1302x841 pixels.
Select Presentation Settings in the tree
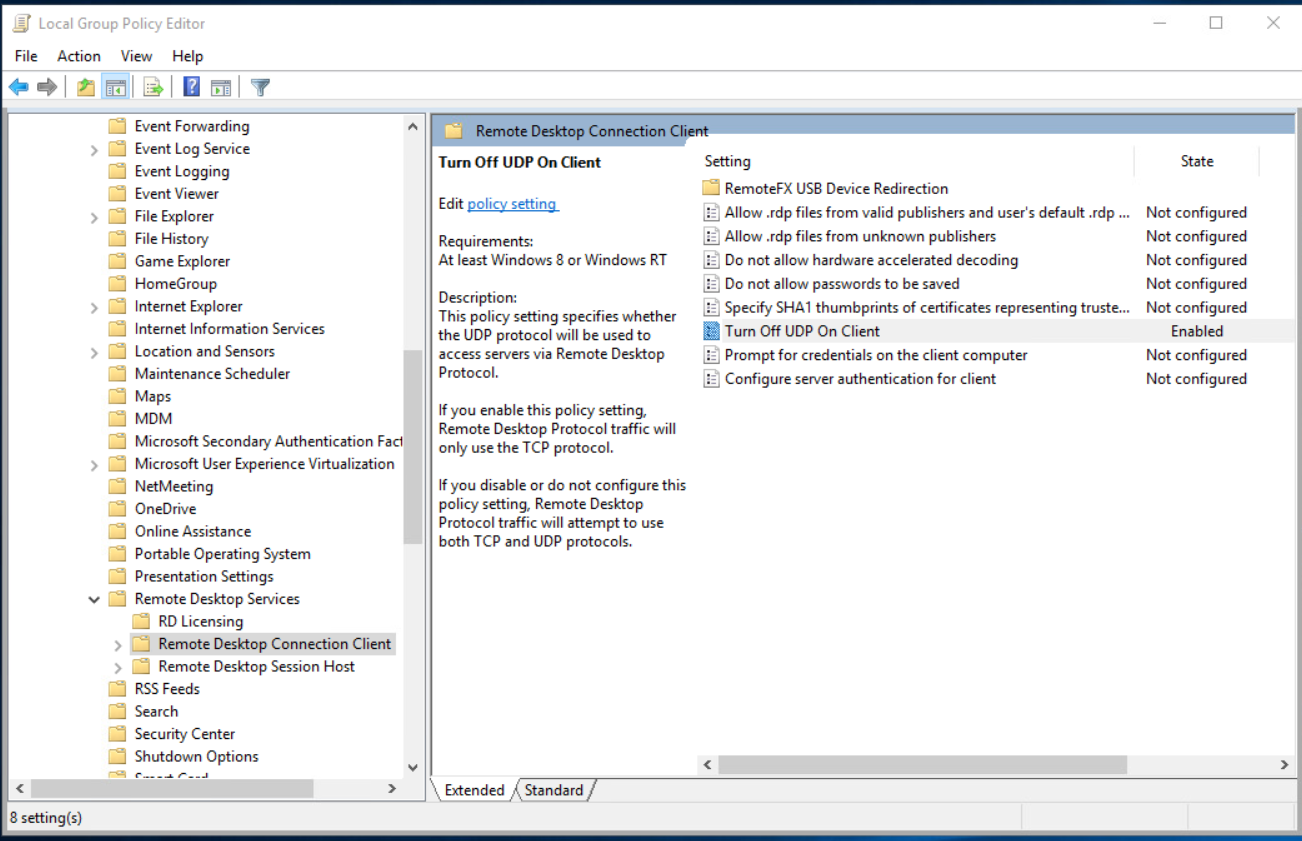(204, 577)
